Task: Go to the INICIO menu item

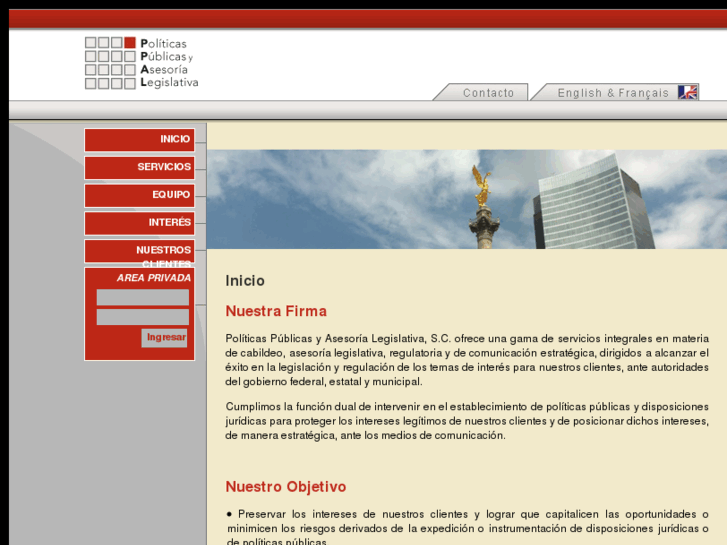Action: tap(140, 140)
